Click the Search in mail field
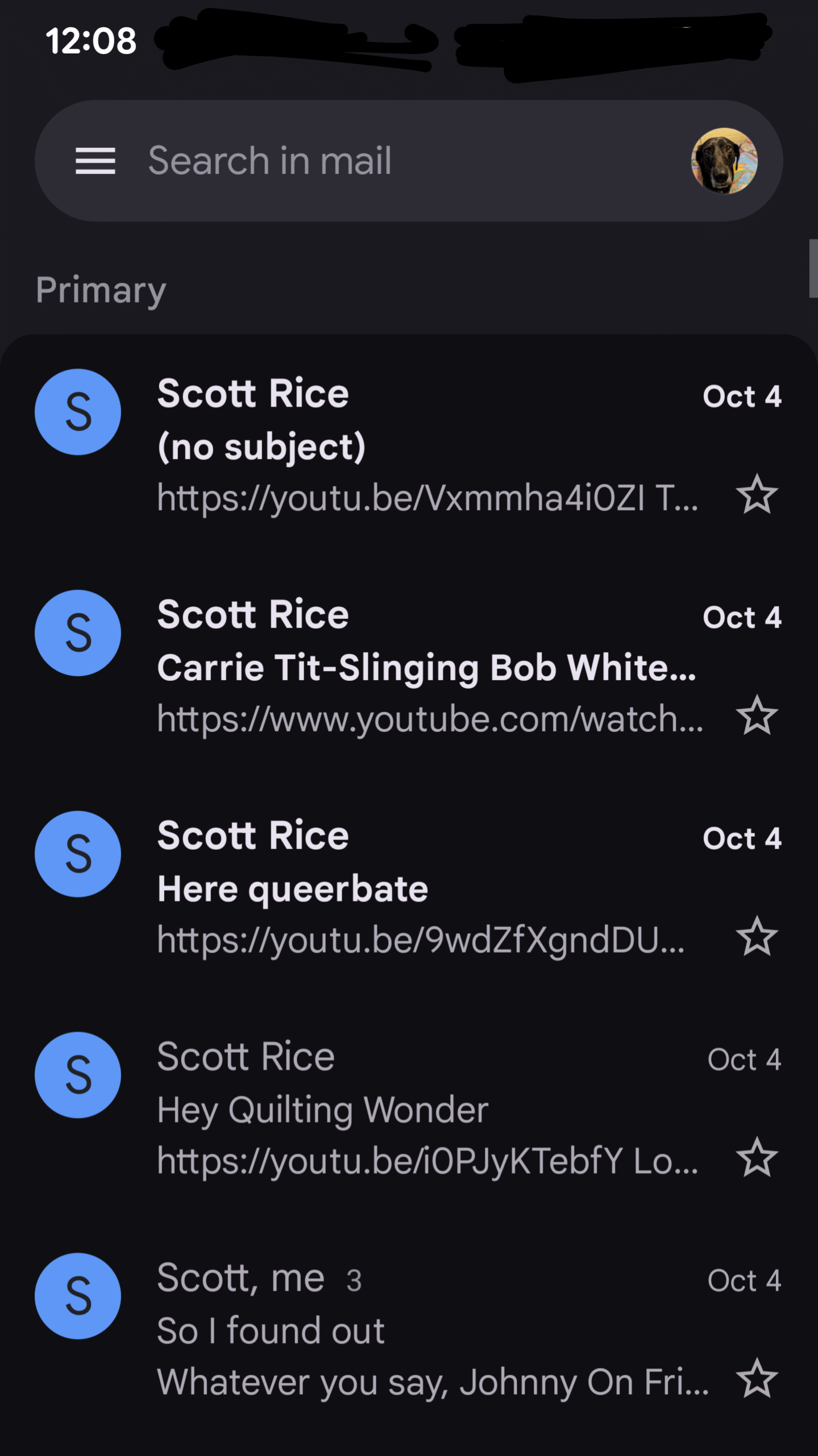Screen dimensions: 818x1456 tap(398, 161)
